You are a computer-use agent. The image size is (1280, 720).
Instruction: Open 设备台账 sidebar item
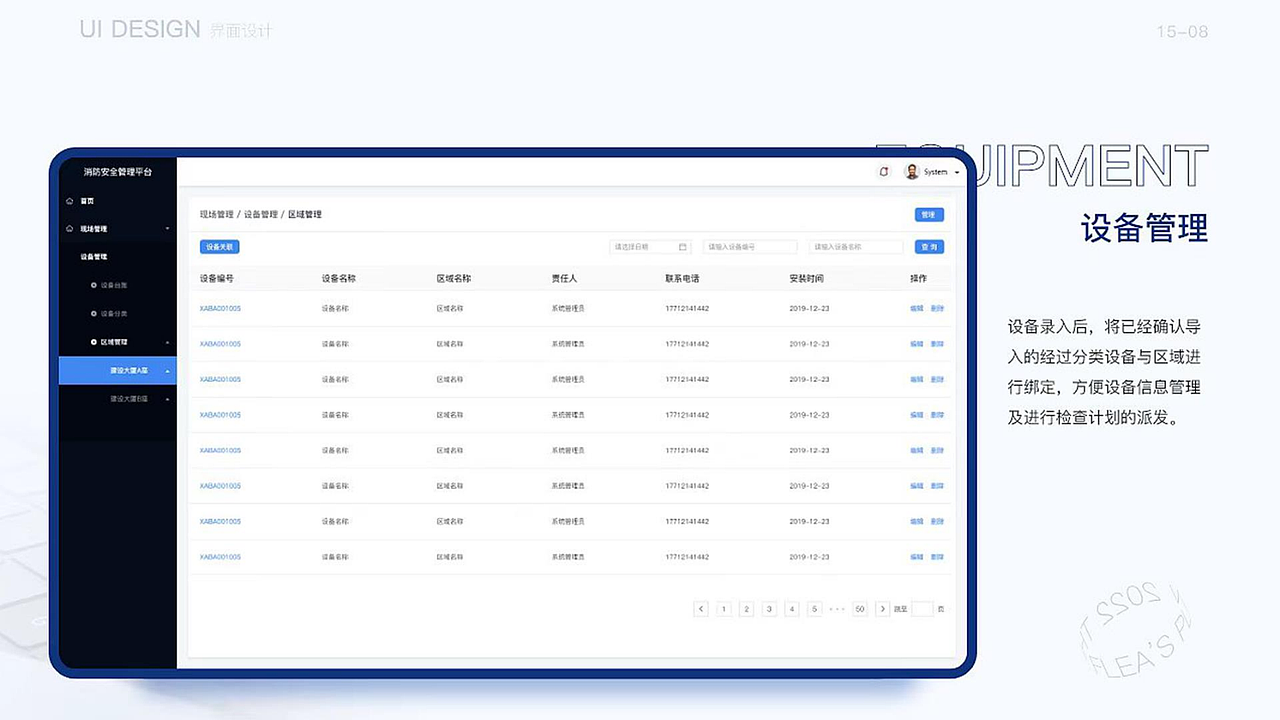114,285
